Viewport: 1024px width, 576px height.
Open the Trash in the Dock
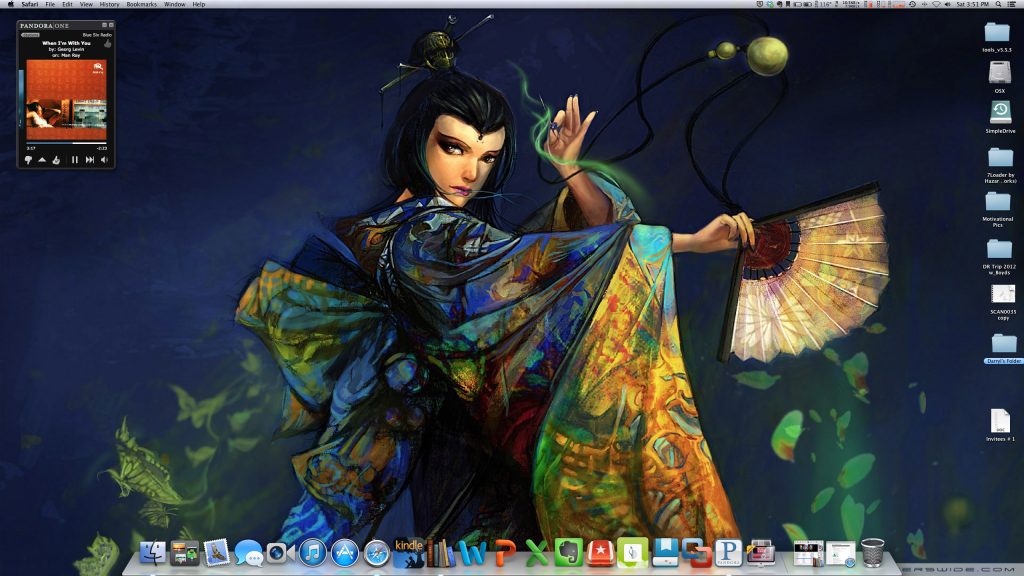point(872,553)
